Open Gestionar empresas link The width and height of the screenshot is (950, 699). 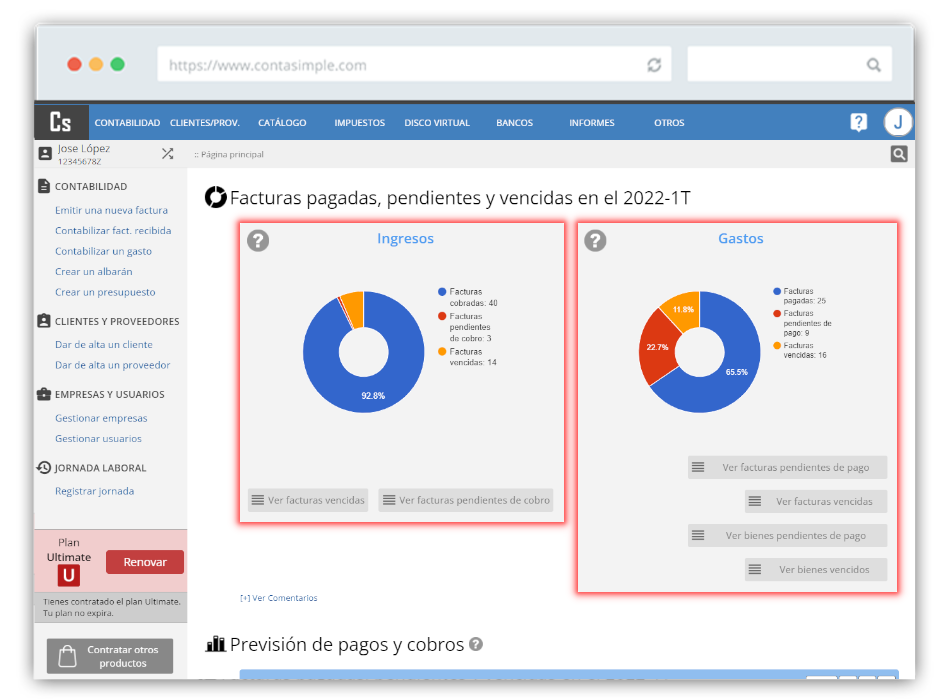click(x=101, y=418)
